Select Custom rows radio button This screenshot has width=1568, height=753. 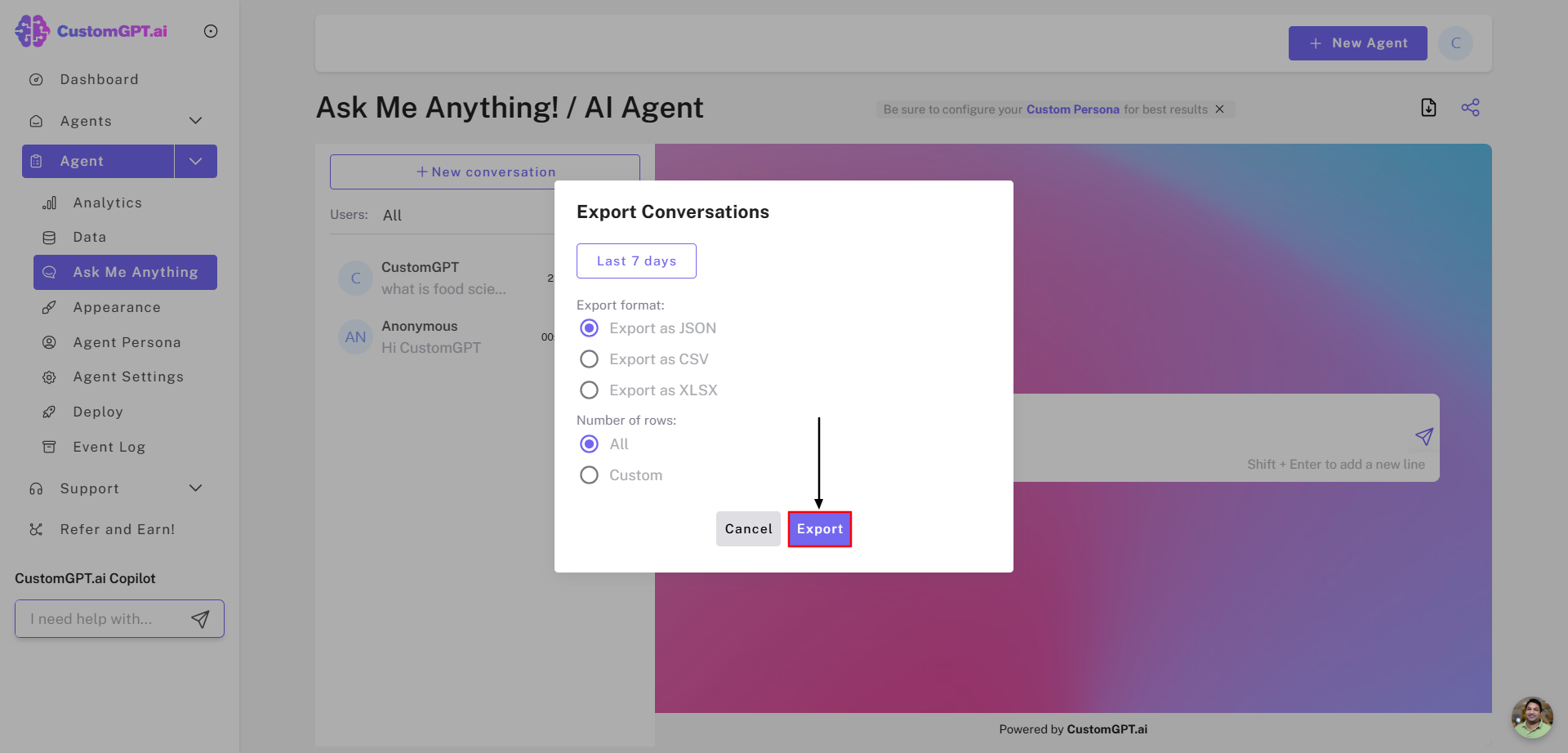(x=589, y=475)
